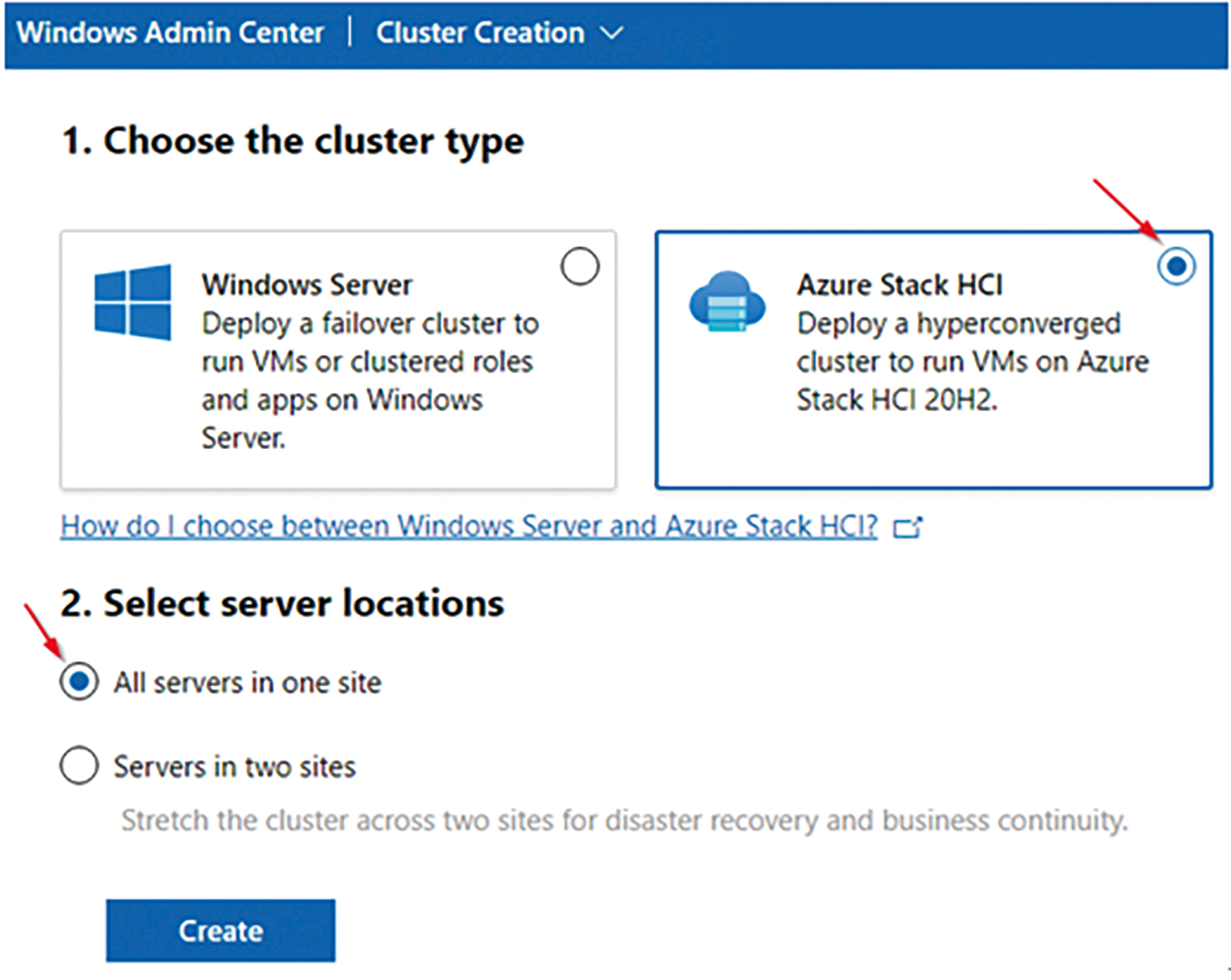
Task: Choose All servers in one site
Action: 79,682
